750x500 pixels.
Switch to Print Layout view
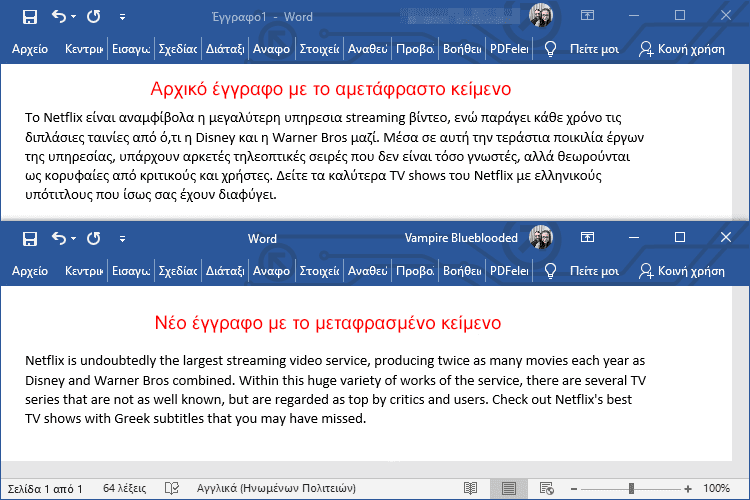(x=508, y=489)
